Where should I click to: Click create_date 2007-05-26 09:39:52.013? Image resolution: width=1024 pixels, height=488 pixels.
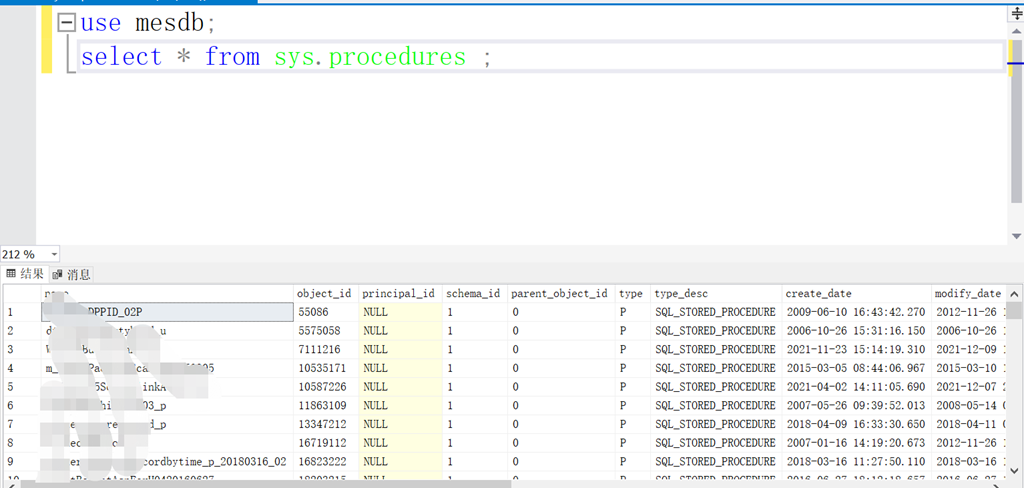click(x=856, y=405)
